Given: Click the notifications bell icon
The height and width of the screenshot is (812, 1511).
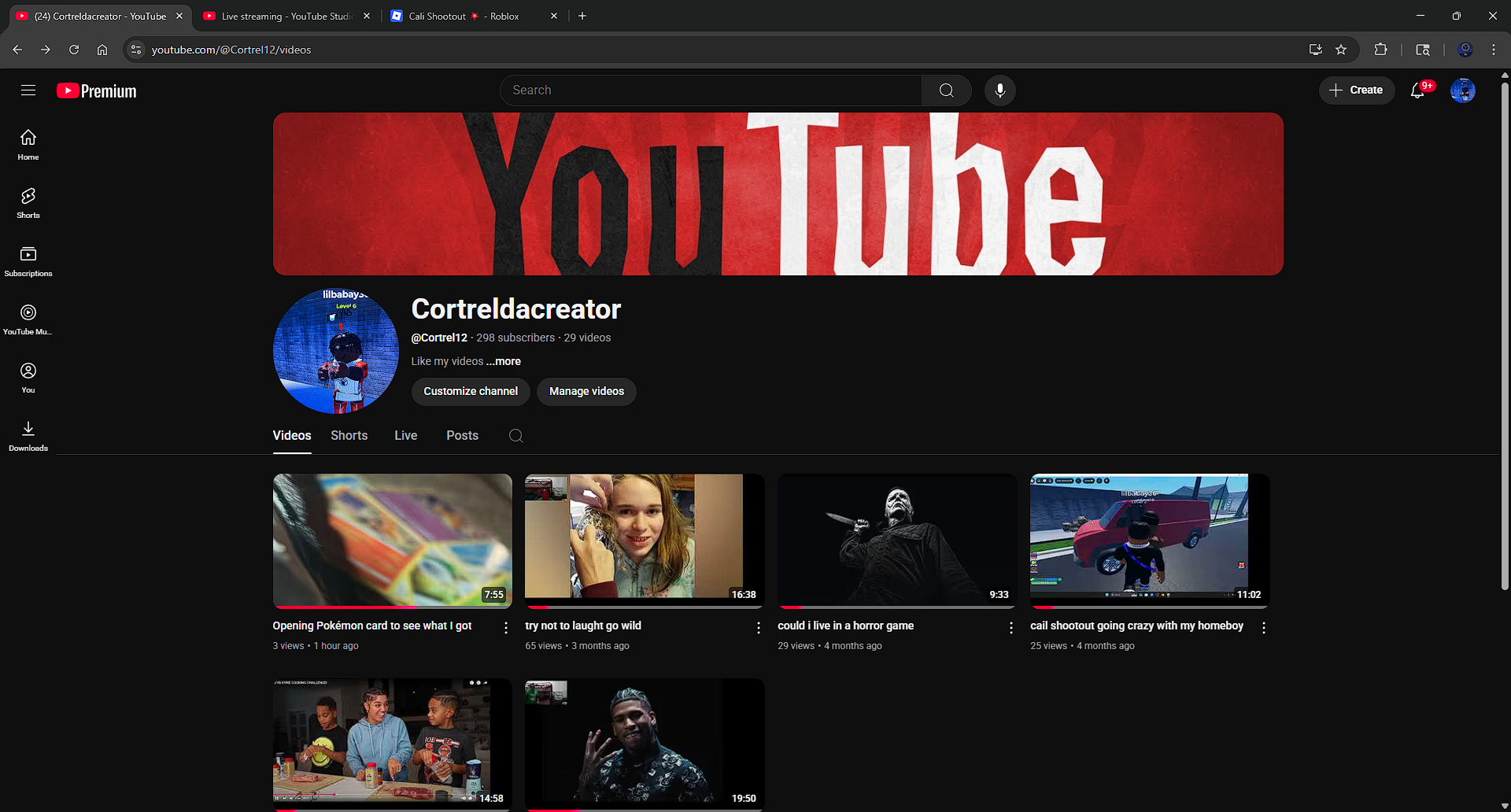Looking at the screenshot, I should click(x=1417, y=90).
